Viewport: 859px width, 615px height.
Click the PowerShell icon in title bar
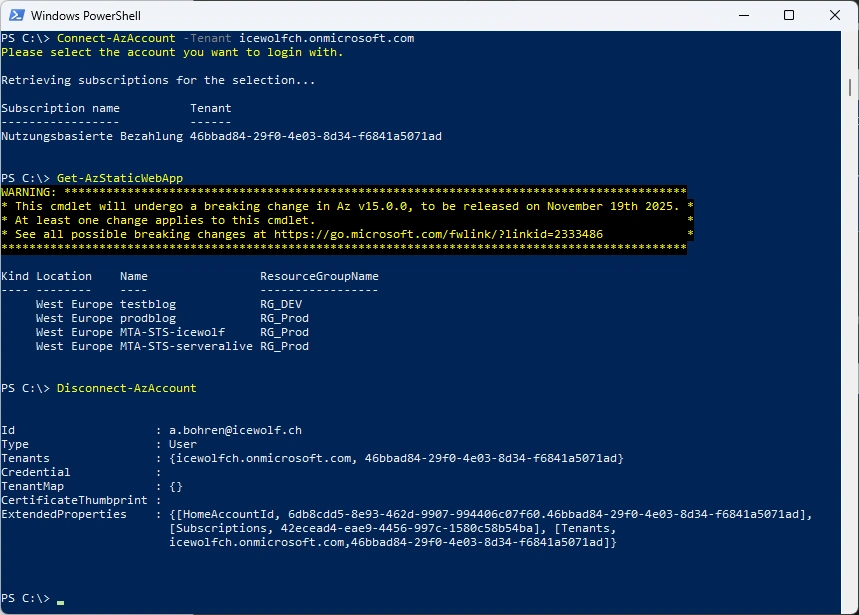[15, 15]
